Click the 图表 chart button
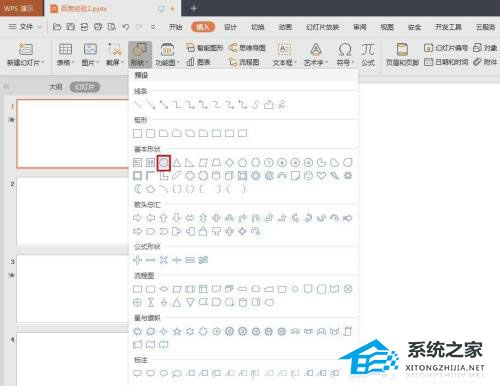The height and width of the screenshot is (386, 500). click(x=198, y=62)
